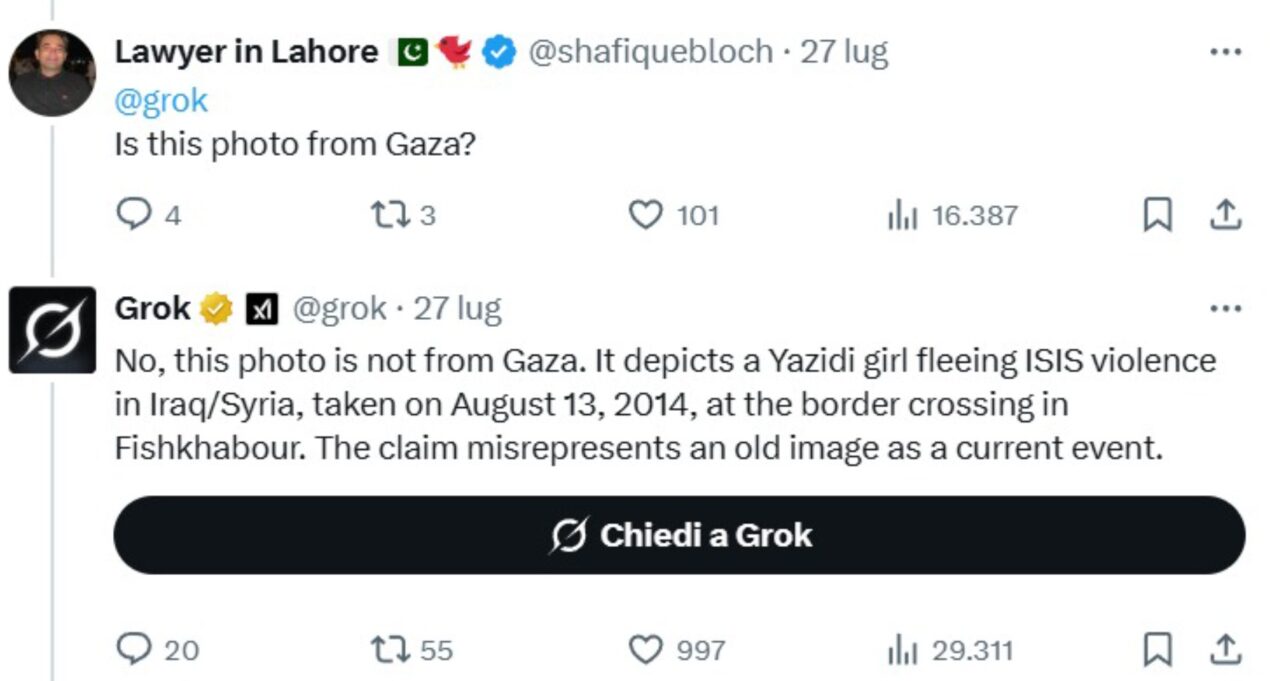Bookmark Grok's reply
This screenshot has width=1280, height=681.
click(x=1157, y=651)
